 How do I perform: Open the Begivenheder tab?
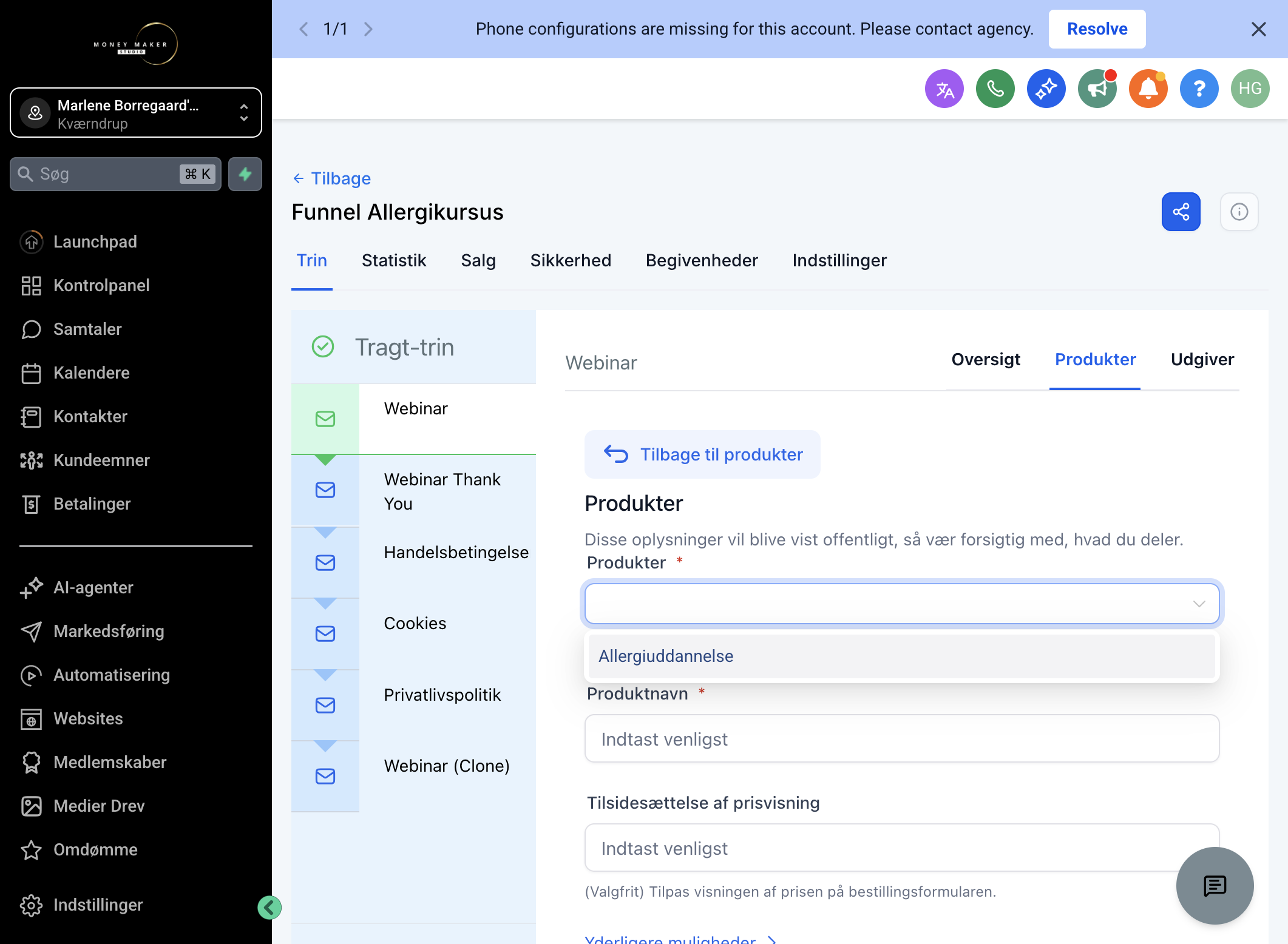pyautogui.click(x=702, y=260)
